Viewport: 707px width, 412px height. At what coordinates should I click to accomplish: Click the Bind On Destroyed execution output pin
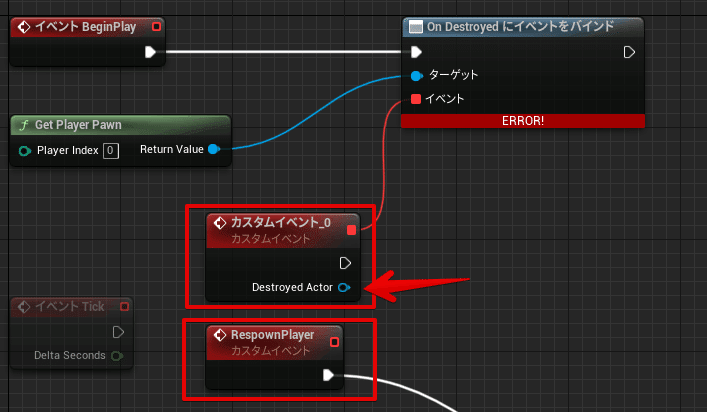click(629, 52)
